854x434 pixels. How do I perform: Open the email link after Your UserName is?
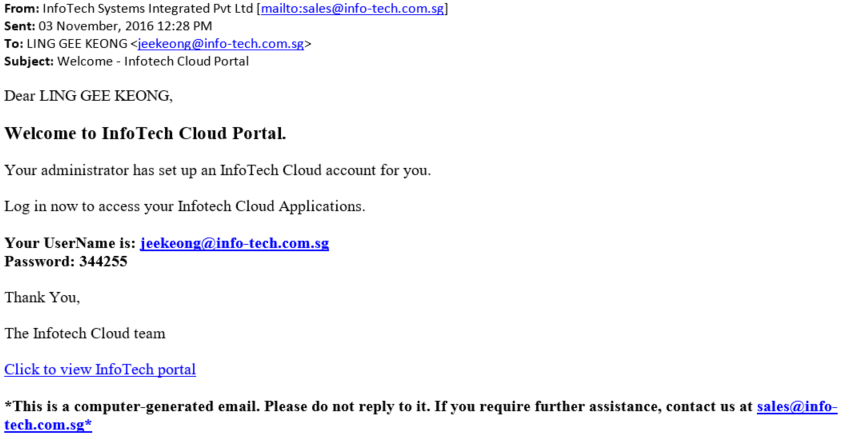tap(234, 243)
